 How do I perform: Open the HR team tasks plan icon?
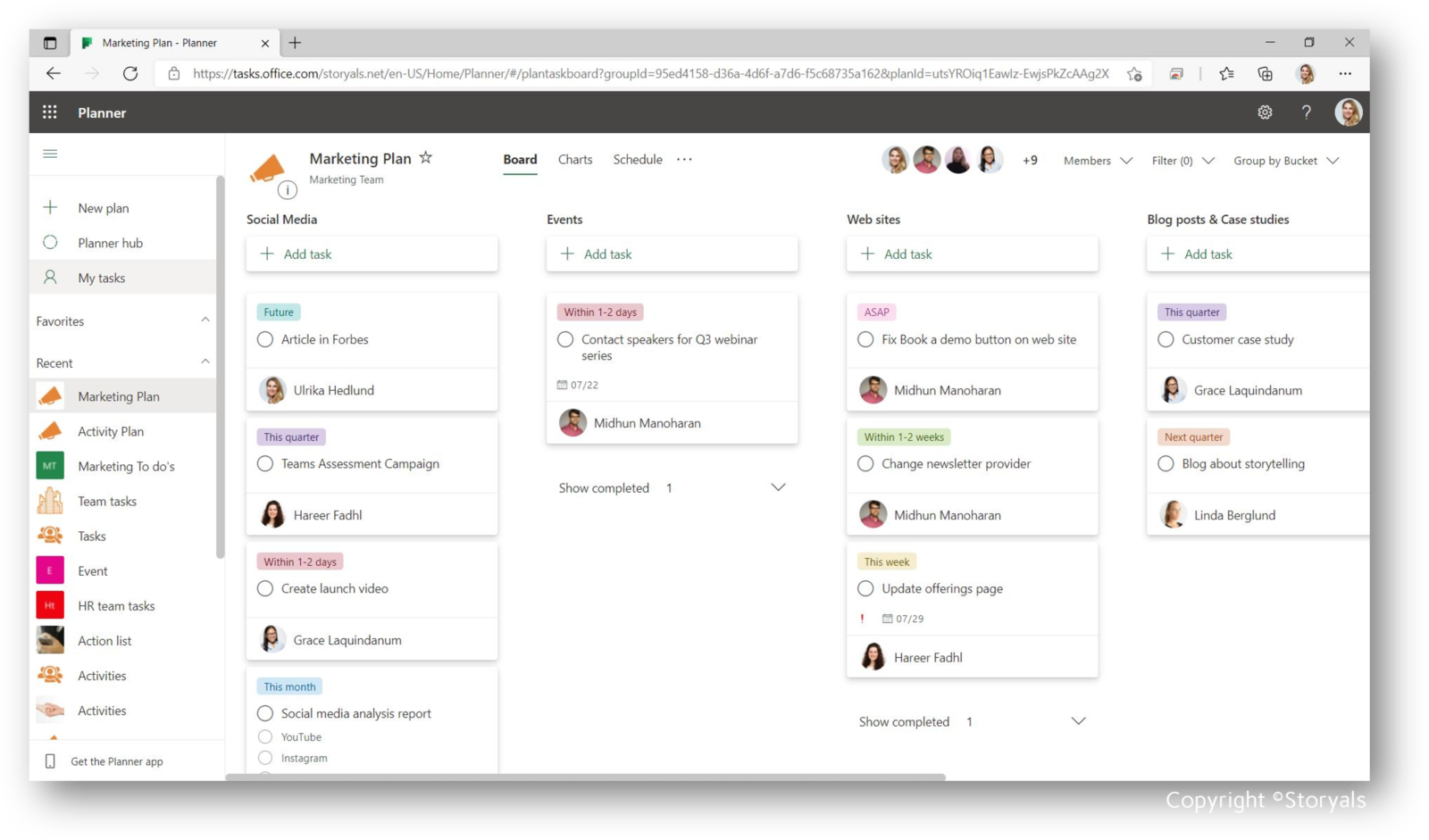pos(50,605)
